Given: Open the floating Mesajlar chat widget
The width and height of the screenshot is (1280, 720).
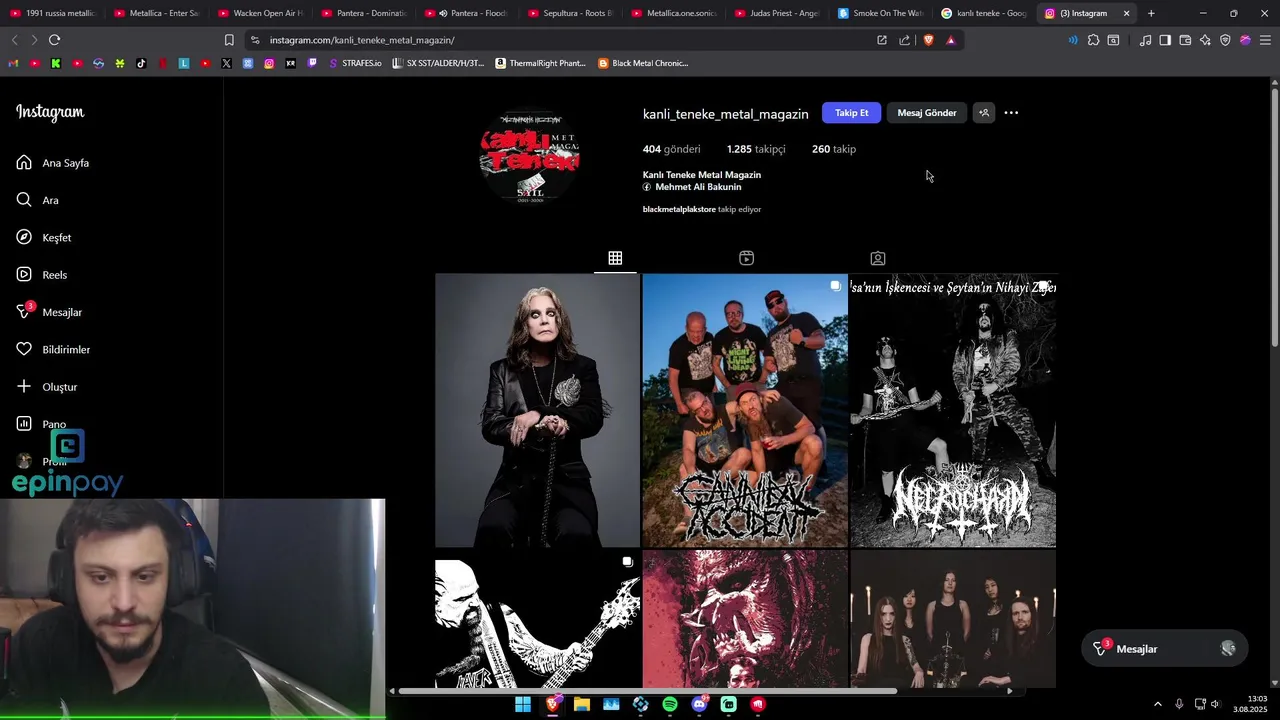Looking at the screenshot, I should [x=1164, y=649].
